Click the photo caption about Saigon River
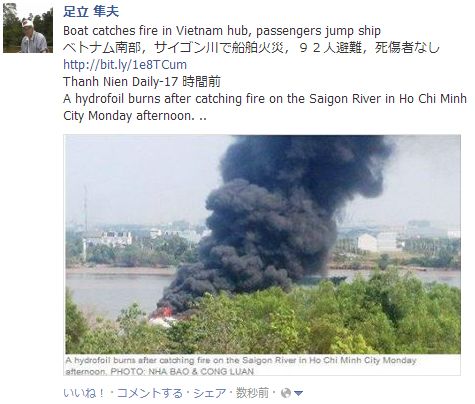This screenshot has height=404, width=475. pos(241,366)
